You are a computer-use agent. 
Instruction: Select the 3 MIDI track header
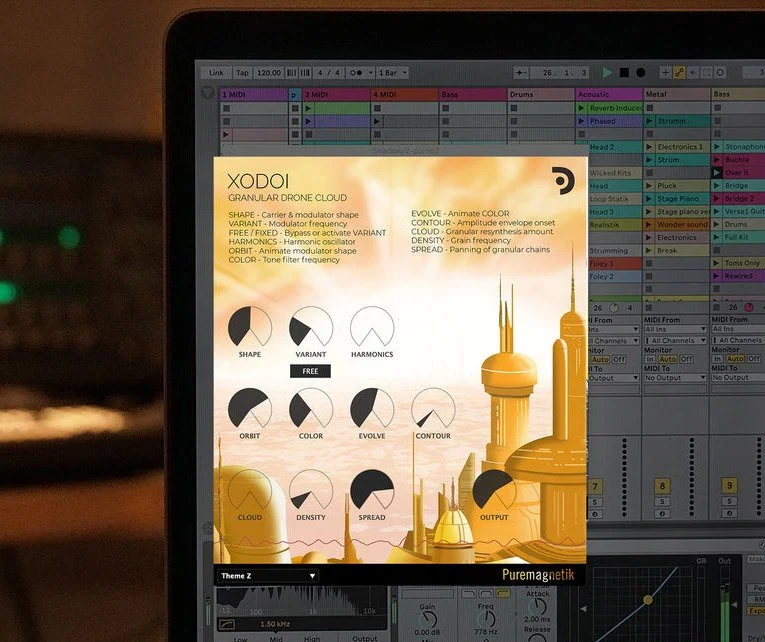click(x=336, y=95)
